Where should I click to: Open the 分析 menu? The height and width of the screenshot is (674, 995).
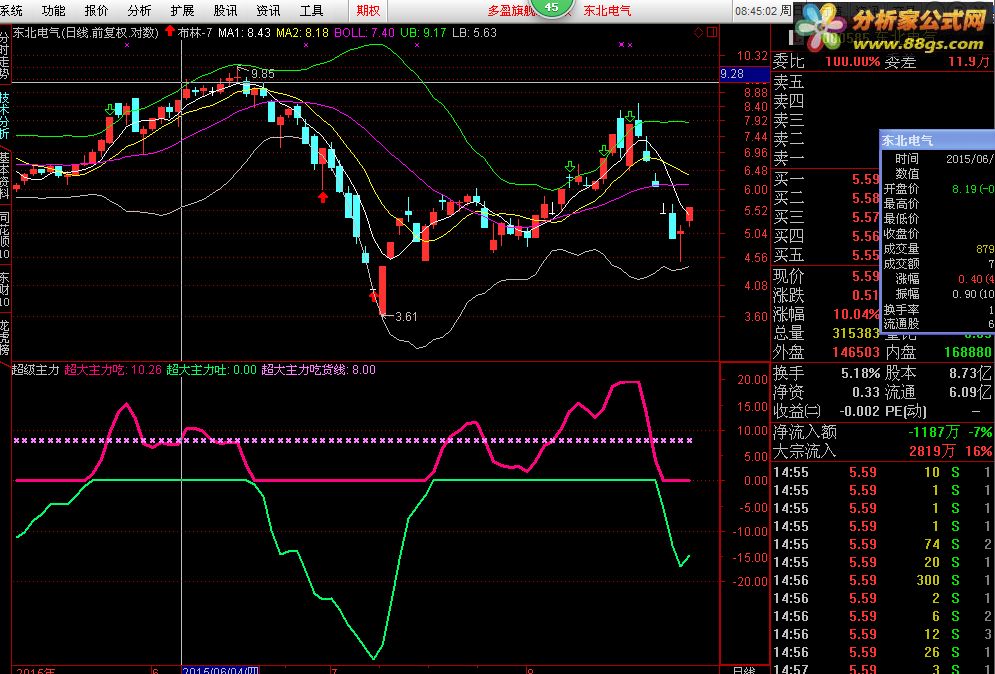point(140,10)
